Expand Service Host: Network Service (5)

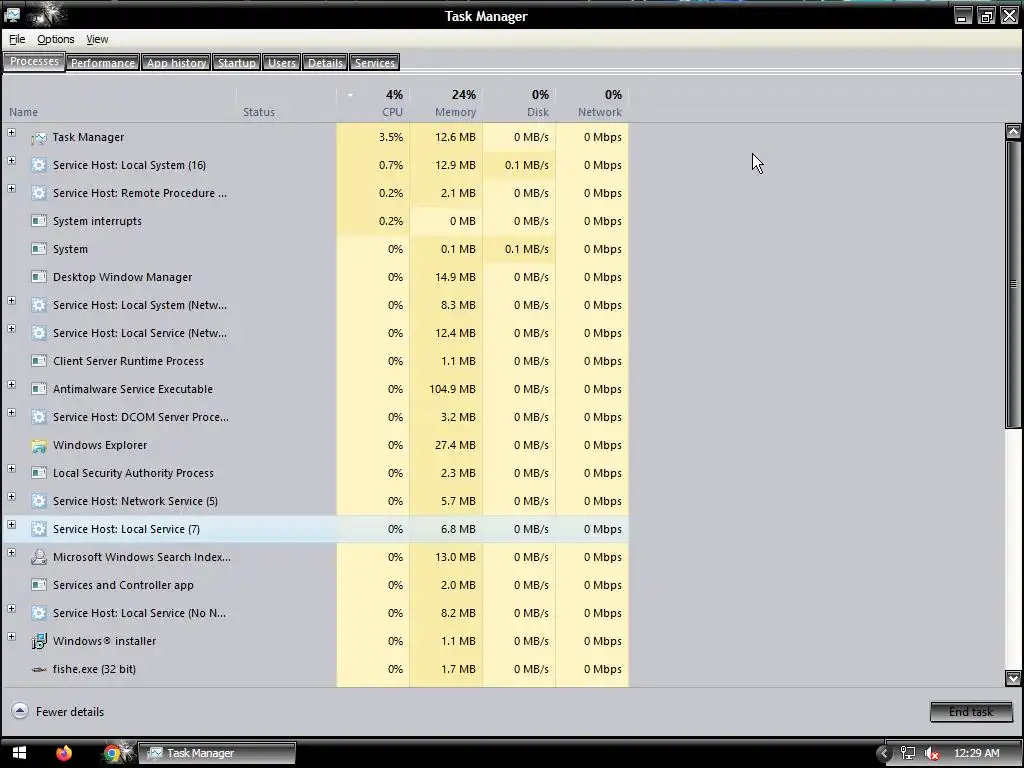click(x=12, y=497)
